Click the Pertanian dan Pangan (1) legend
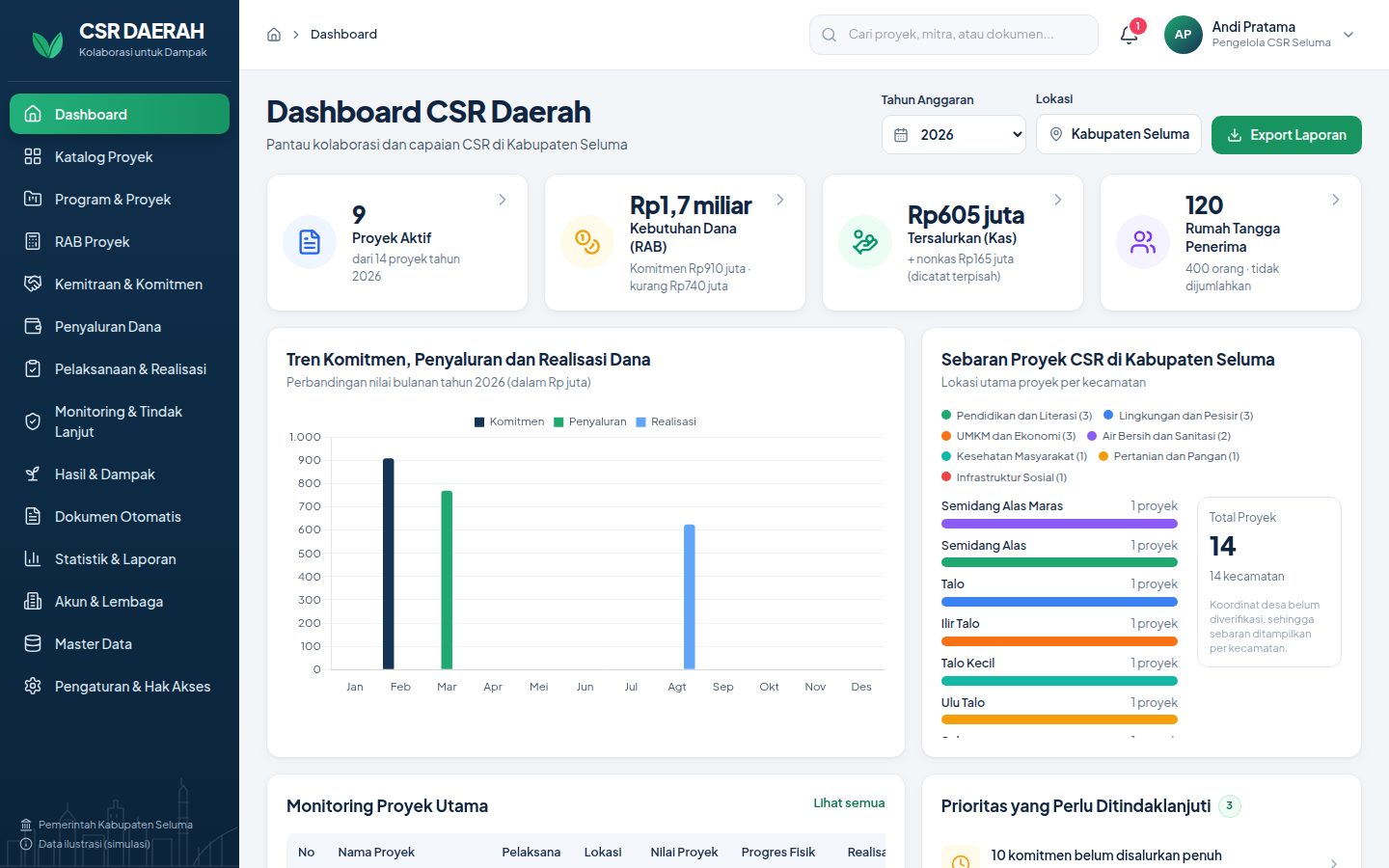The image size is (1389, 868). (x=1169, y=456)
